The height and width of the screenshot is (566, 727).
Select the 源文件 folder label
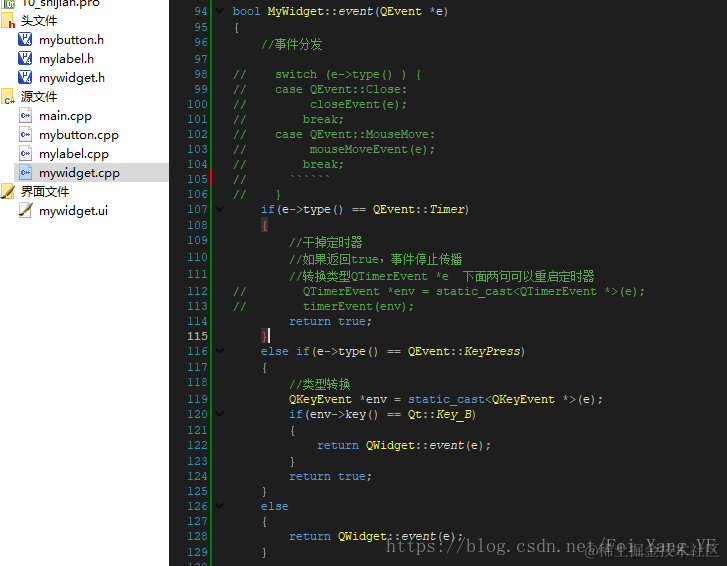(x=39, y=96)
